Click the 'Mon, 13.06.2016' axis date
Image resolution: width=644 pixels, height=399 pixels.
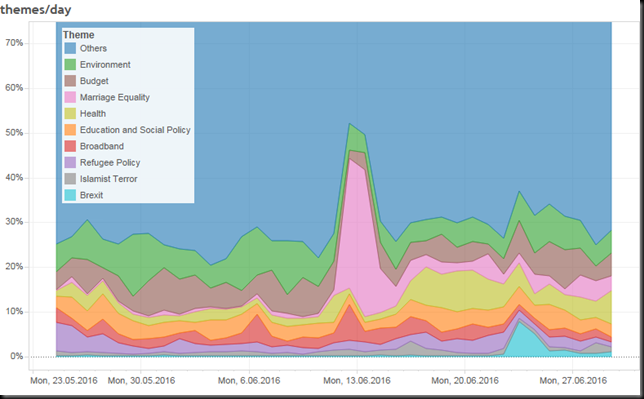click(357, 381)
